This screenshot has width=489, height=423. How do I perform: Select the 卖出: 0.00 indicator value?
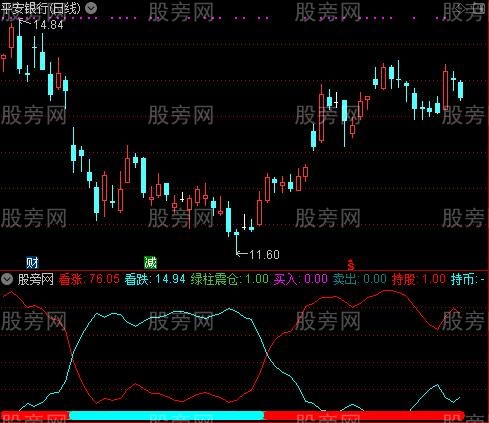click(360, 279)
